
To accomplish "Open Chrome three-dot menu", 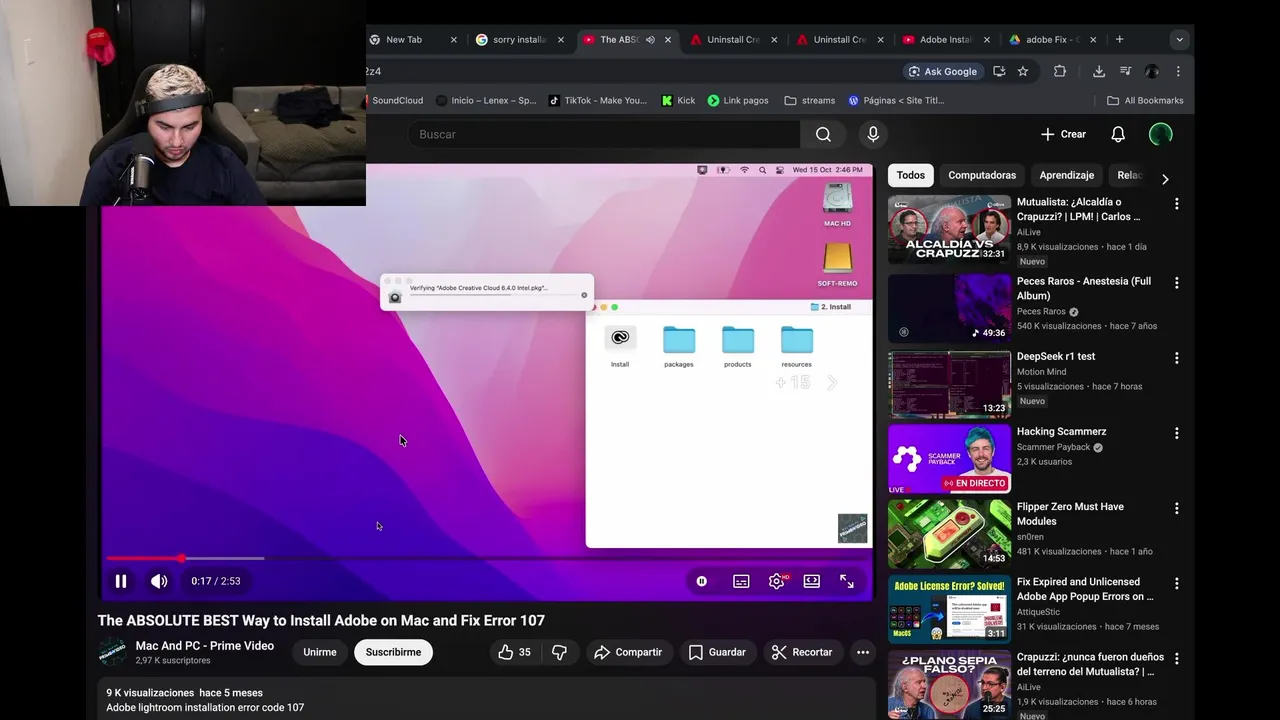I will (x=1178, y=71).
